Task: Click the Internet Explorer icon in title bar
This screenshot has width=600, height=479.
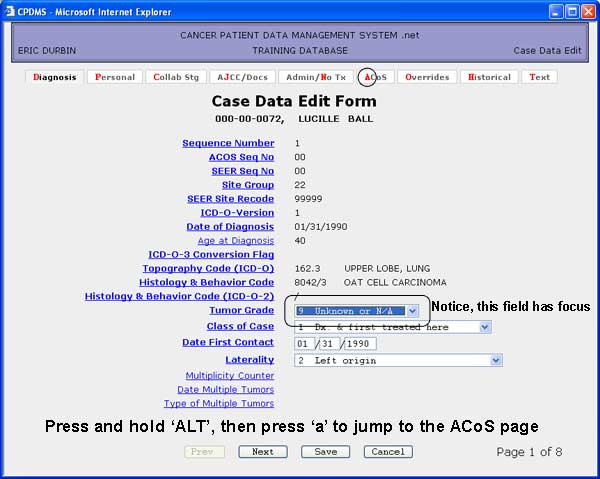Action: pos(10,11)
